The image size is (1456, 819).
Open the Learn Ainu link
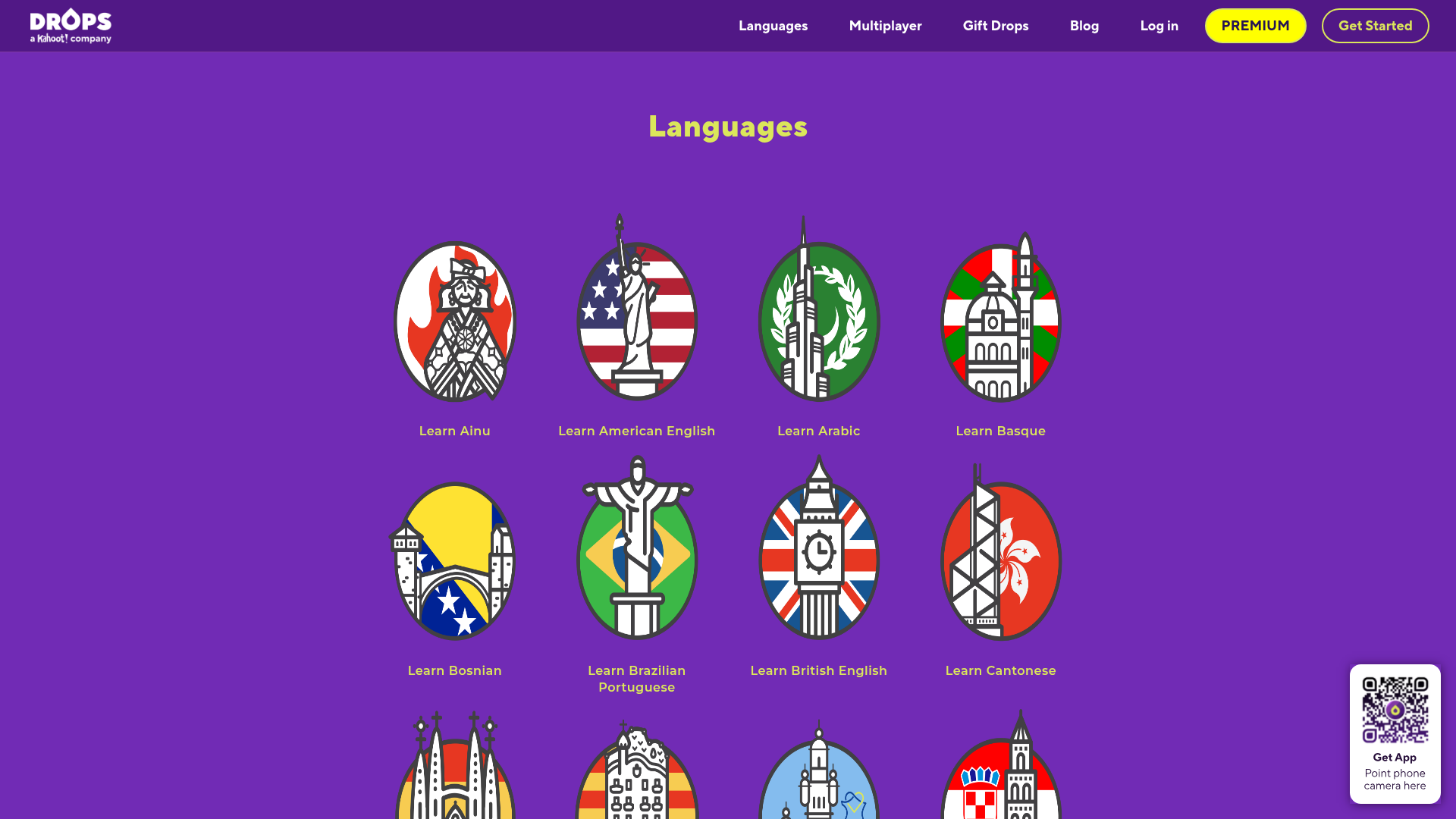(x=455, y=431)
